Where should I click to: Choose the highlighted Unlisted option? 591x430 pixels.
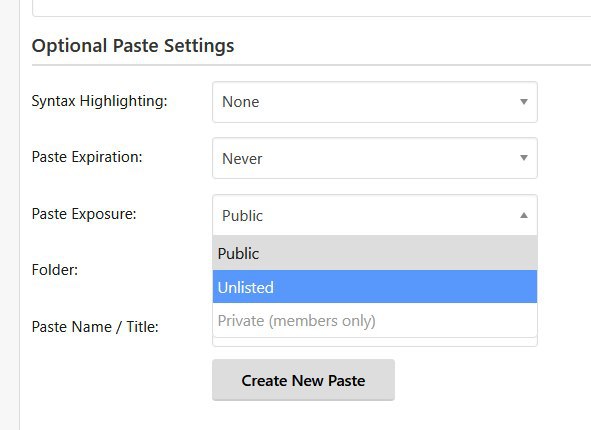point(375,286)
